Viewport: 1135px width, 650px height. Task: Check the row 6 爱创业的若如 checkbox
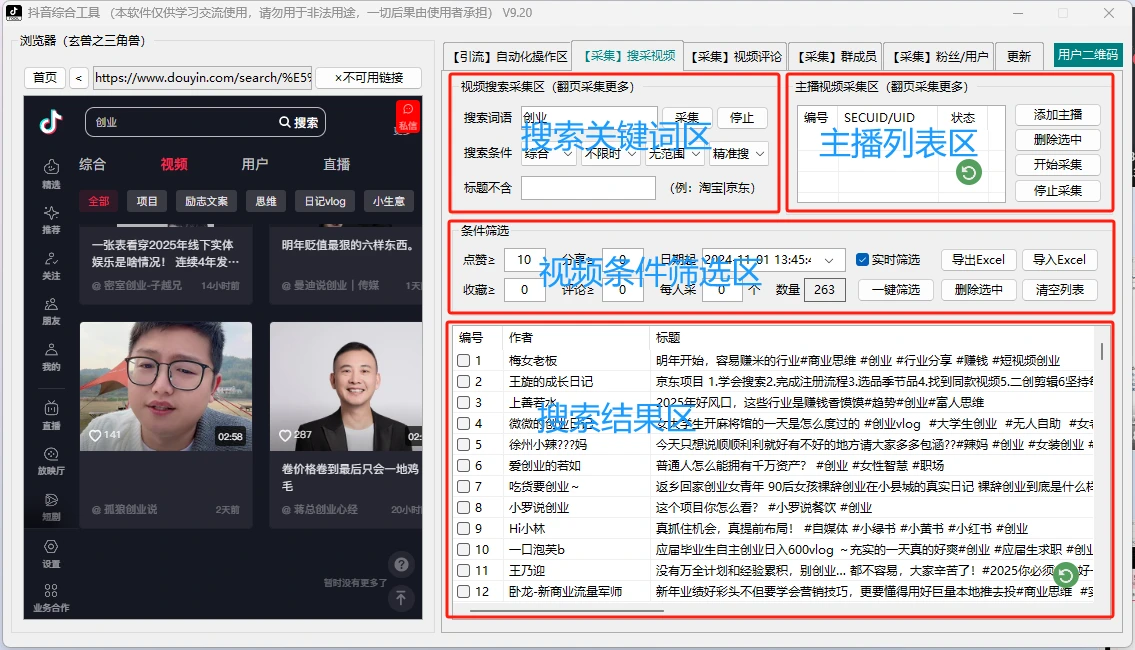point(464,465)
